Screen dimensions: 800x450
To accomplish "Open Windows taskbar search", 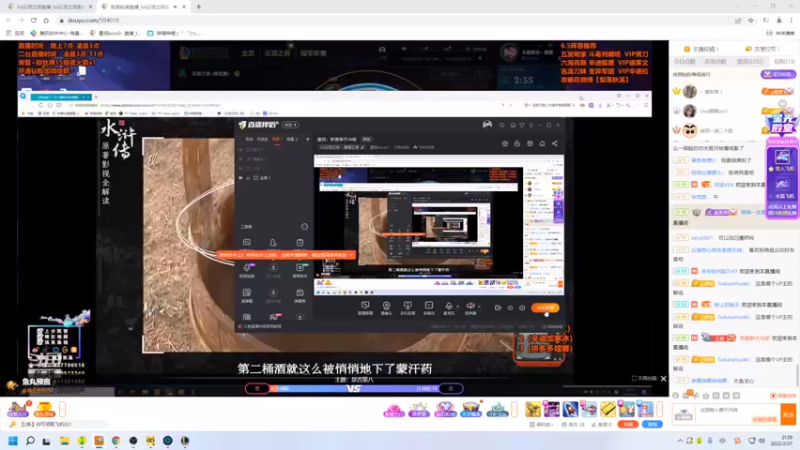I will (30, 440).
